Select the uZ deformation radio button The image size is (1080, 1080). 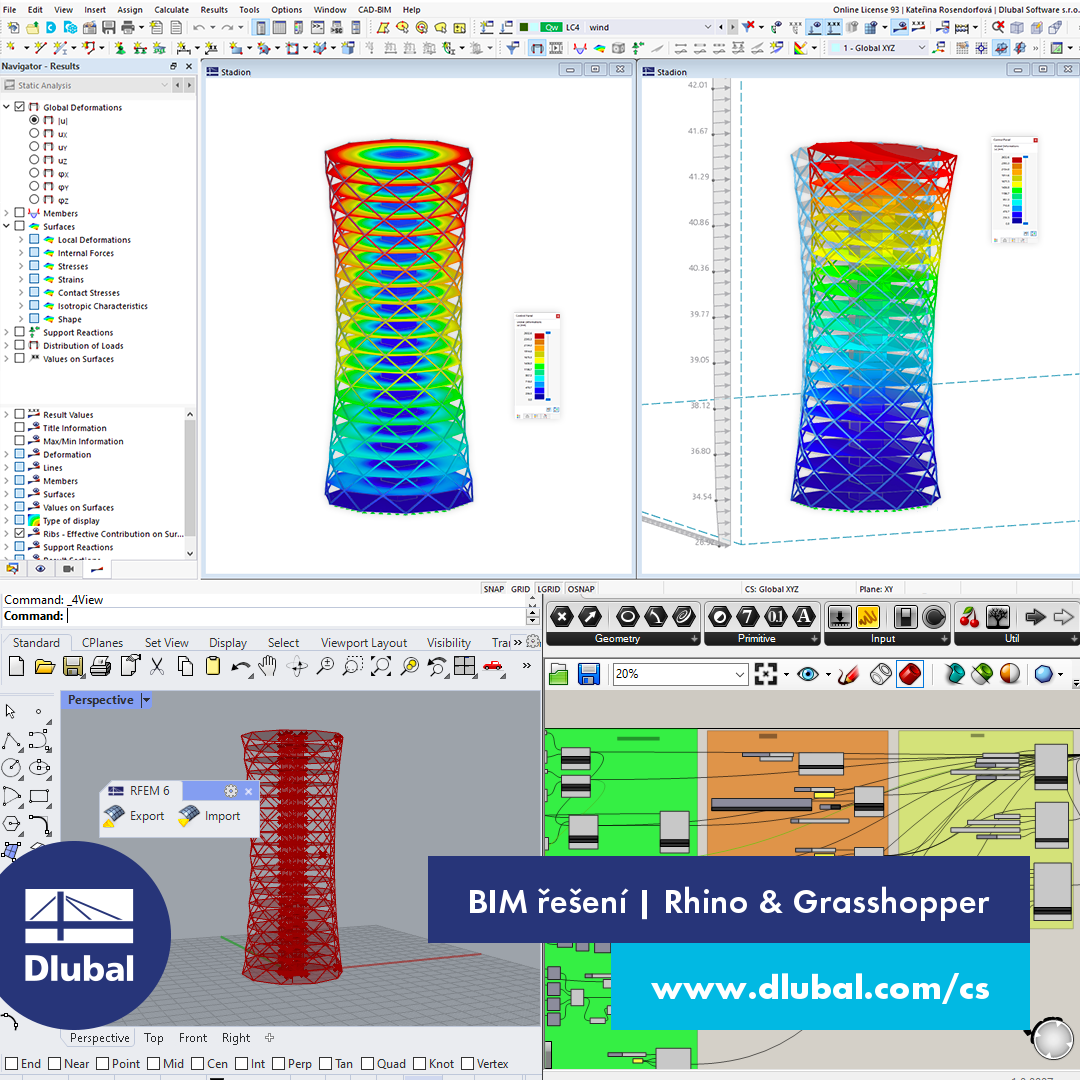click(34, 159)
